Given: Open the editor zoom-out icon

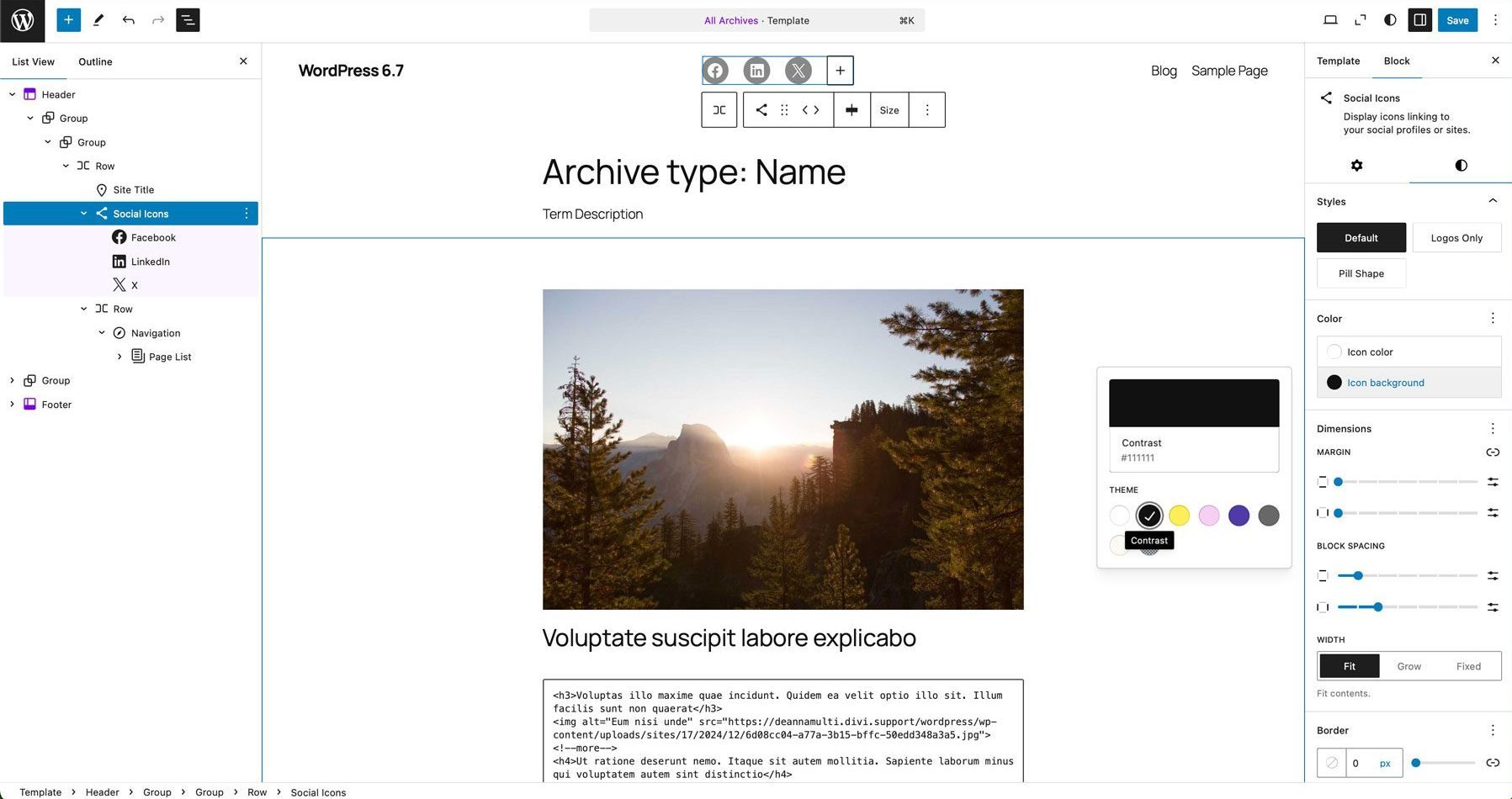Looking at the screenshot, I should pos(1360,19).
